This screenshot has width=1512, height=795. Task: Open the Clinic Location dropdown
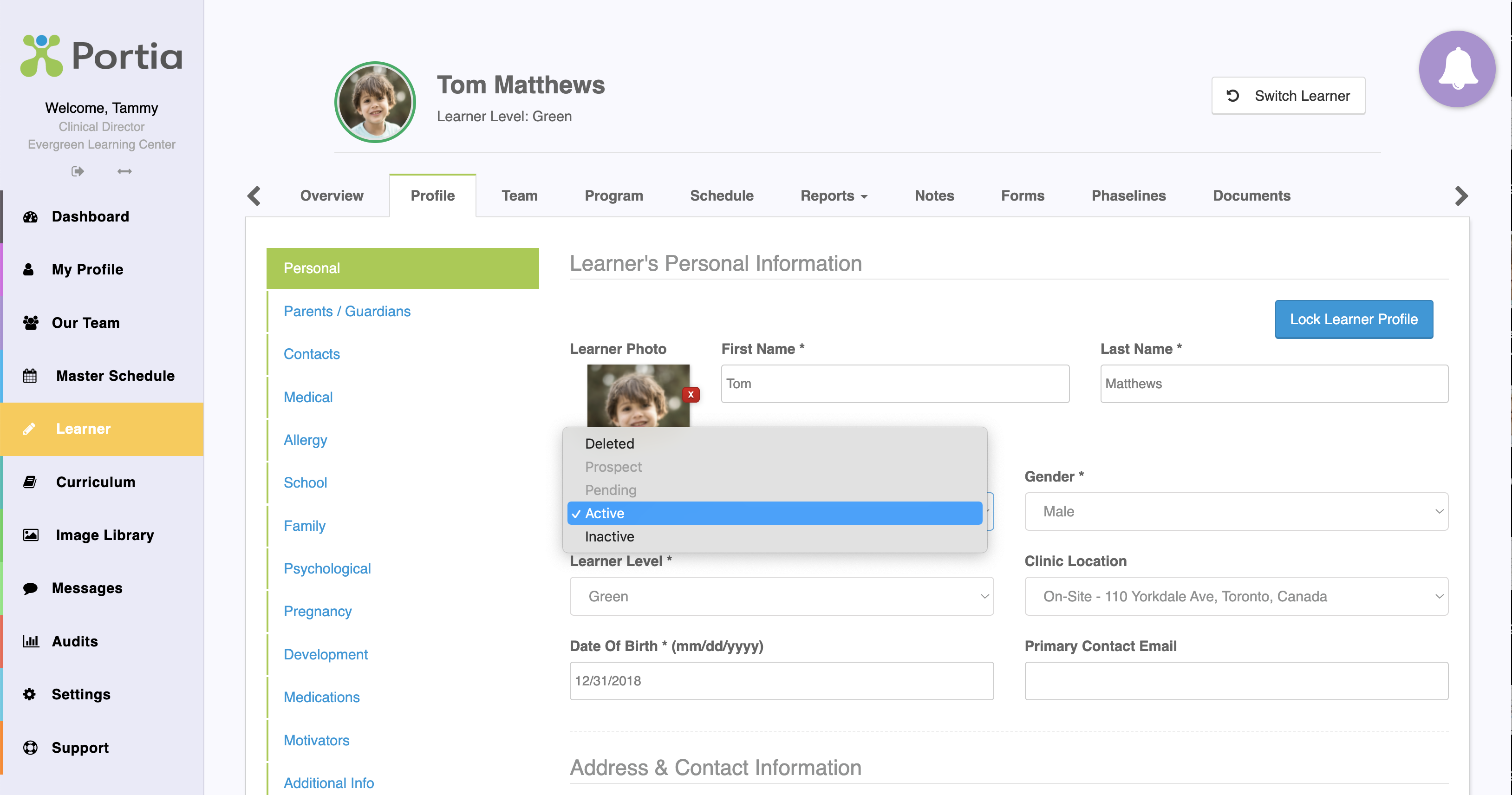(x=1236, y=596)
